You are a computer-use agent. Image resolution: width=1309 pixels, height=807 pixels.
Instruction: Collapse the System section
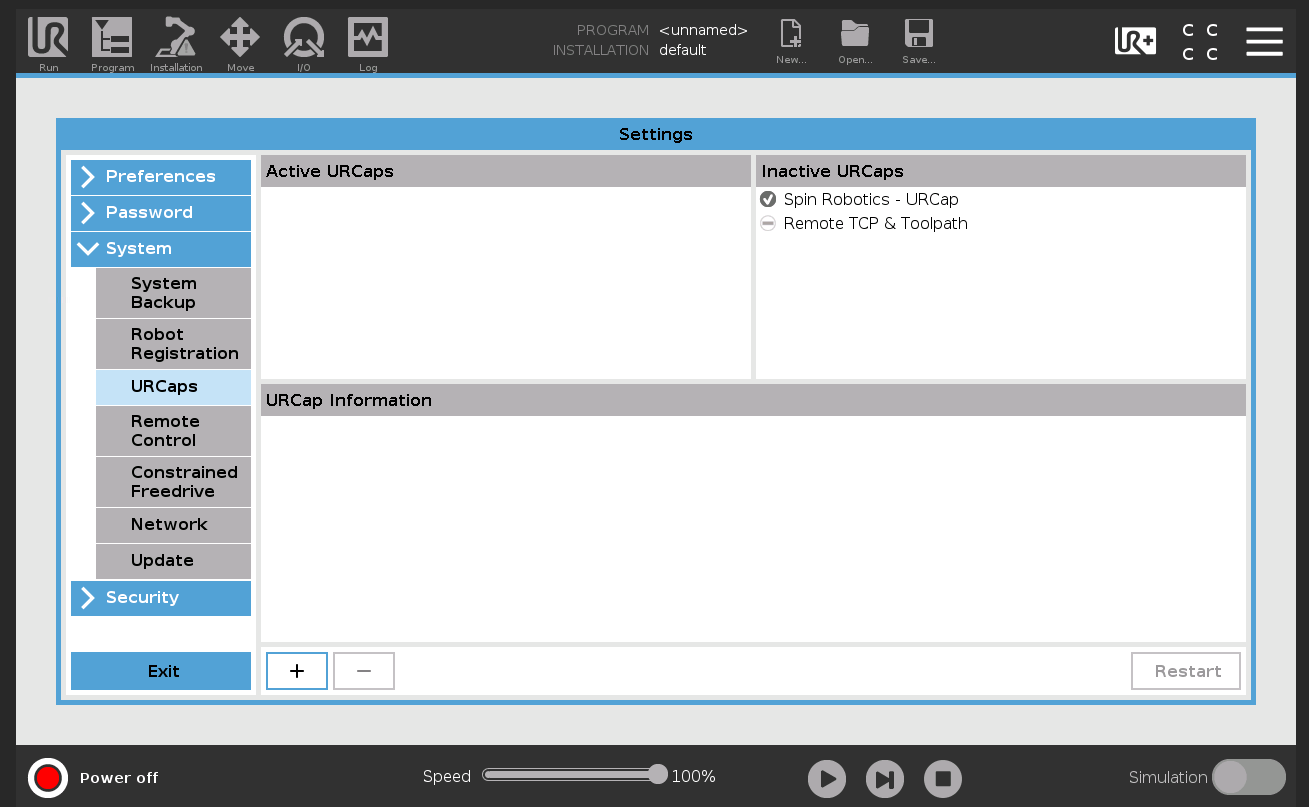click(161, 249)
